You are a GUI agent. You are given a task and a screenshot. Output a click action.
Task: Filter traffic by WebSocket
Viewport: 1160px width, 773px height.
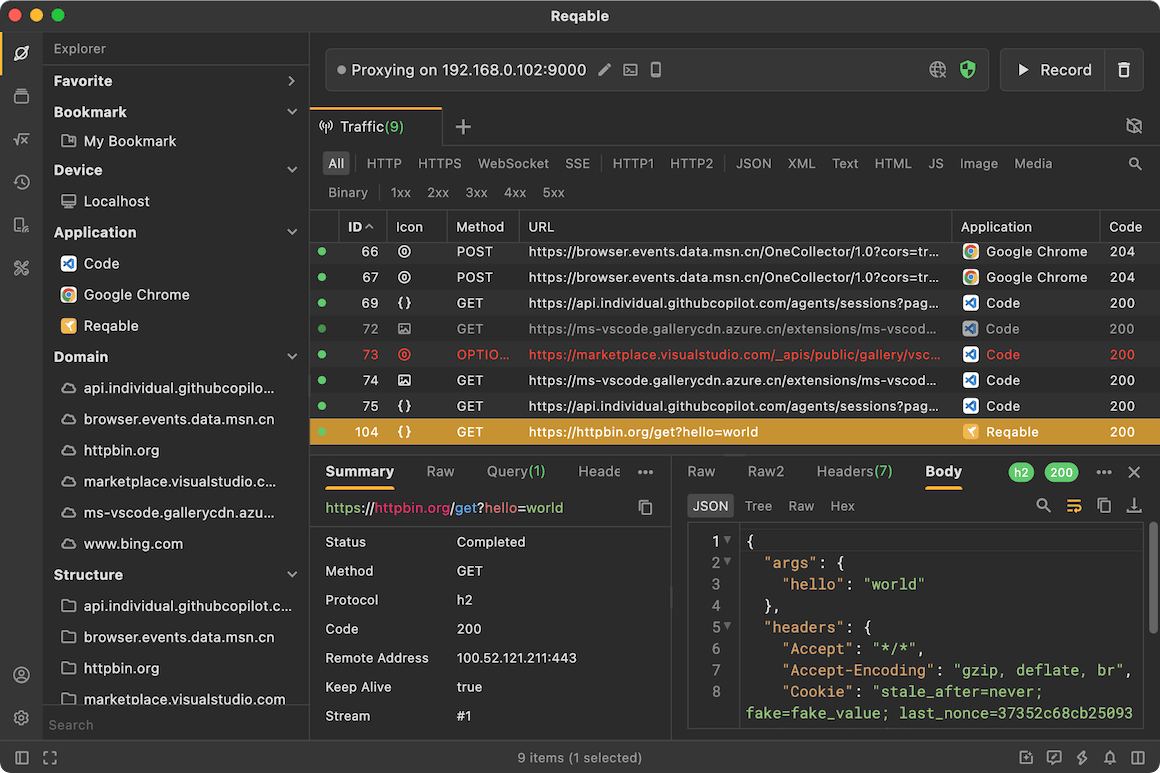point(513,163)
